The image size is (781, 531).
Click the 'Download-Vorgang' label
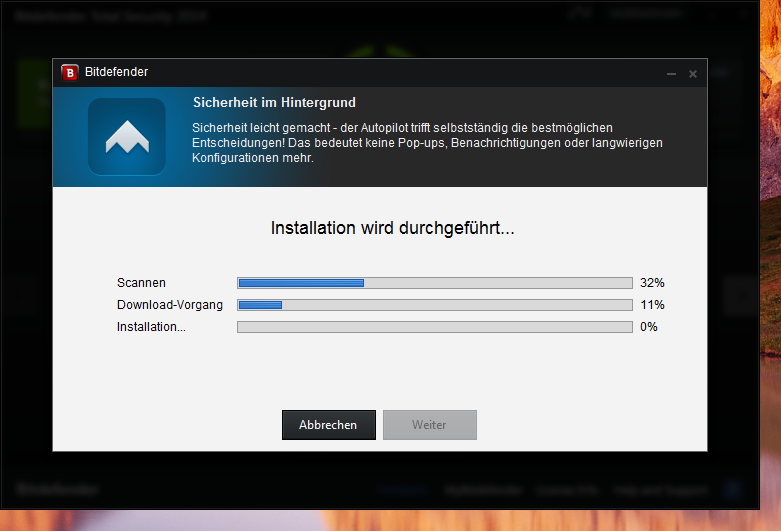click(x=170, y=305)
